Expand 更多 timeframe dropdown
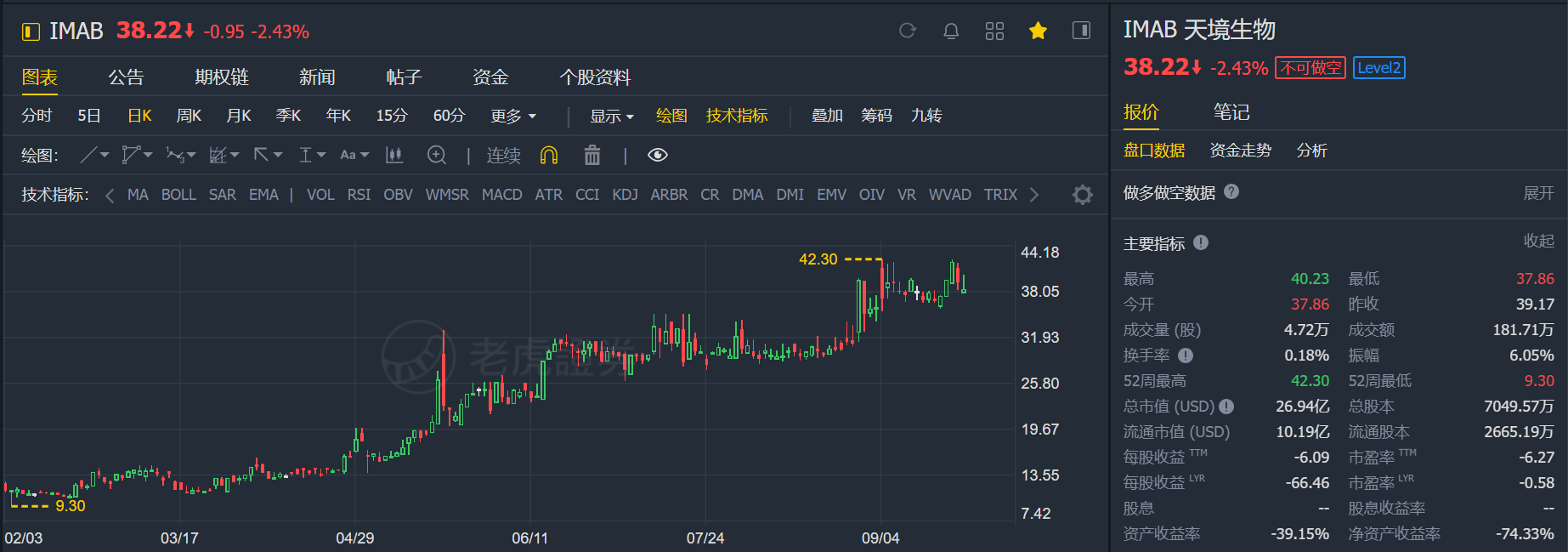Viewport: 1568px width, 552px height. point(513,116)
